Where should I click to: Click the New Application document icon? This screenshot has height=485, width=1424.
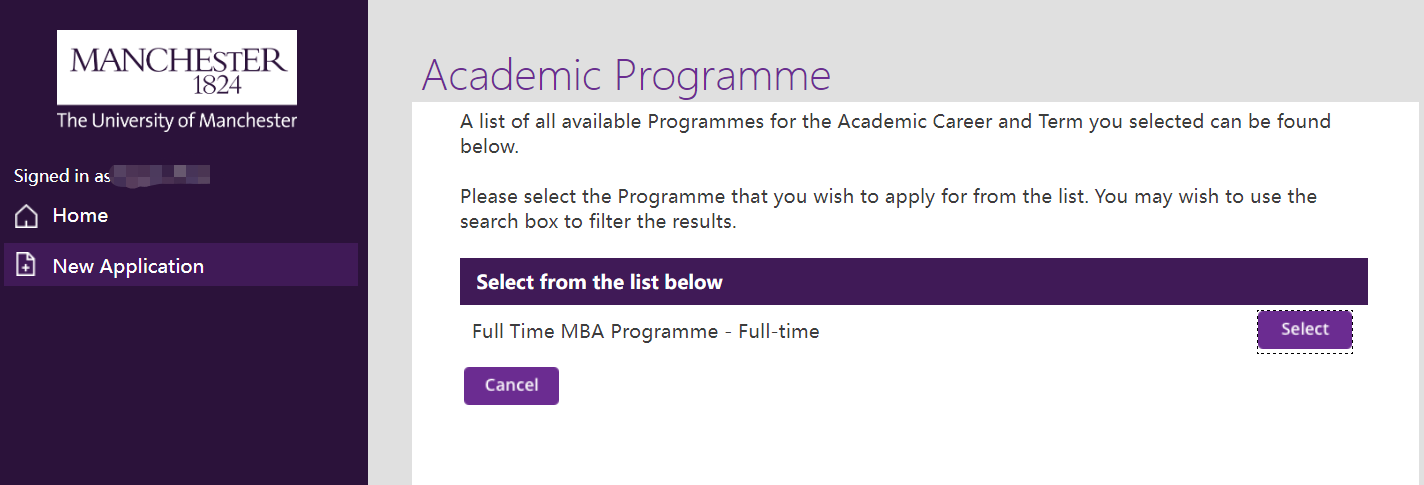click(x=27, y=266)
